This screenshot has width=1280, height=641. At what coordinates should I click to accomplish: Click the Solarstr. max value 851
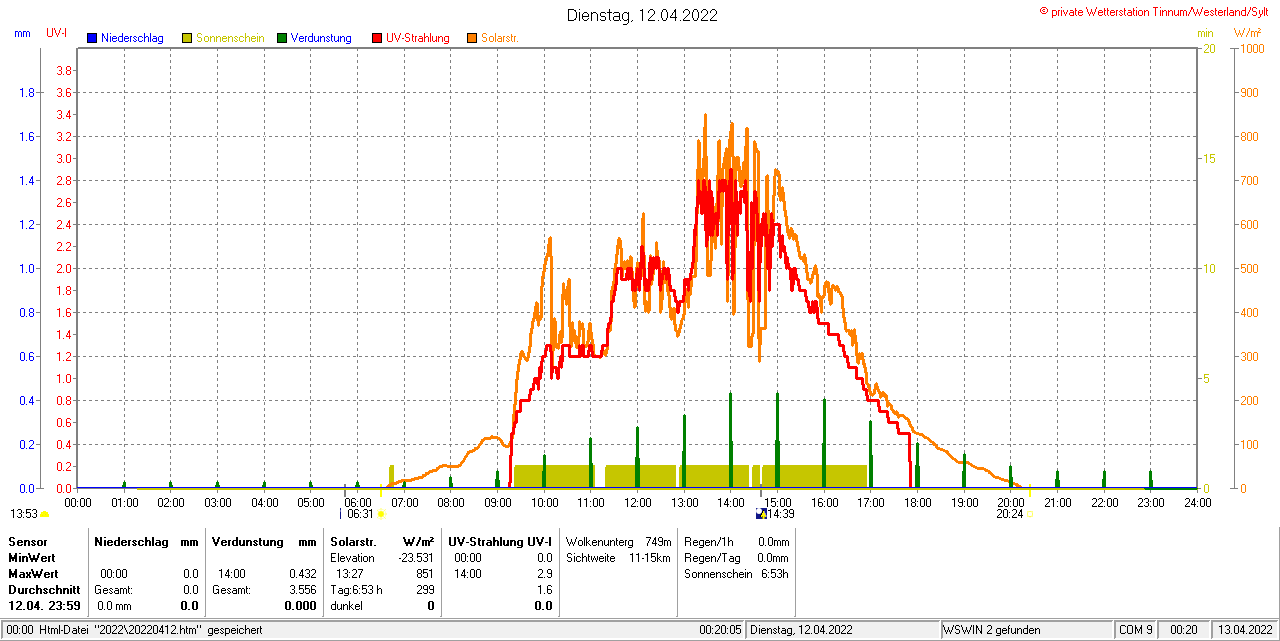(x=425, y=574)
